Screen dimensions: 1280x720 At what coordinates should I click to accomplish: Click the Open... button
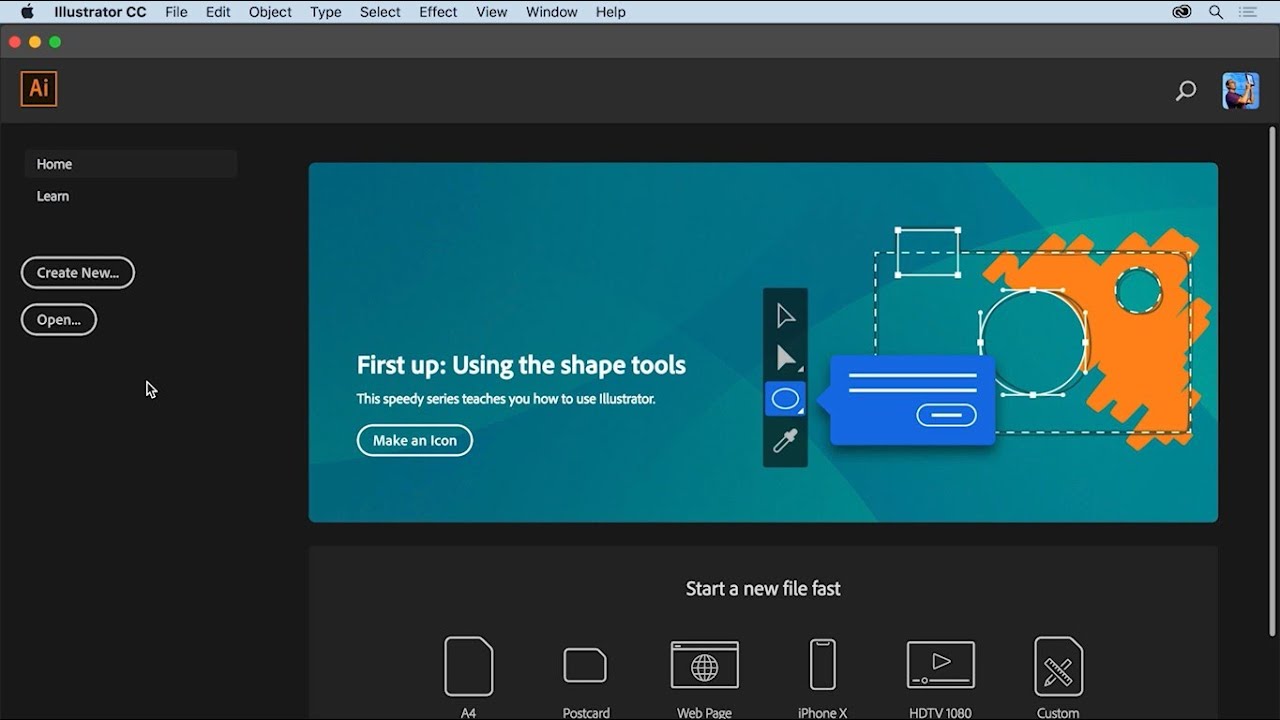[x=59, y=319]
